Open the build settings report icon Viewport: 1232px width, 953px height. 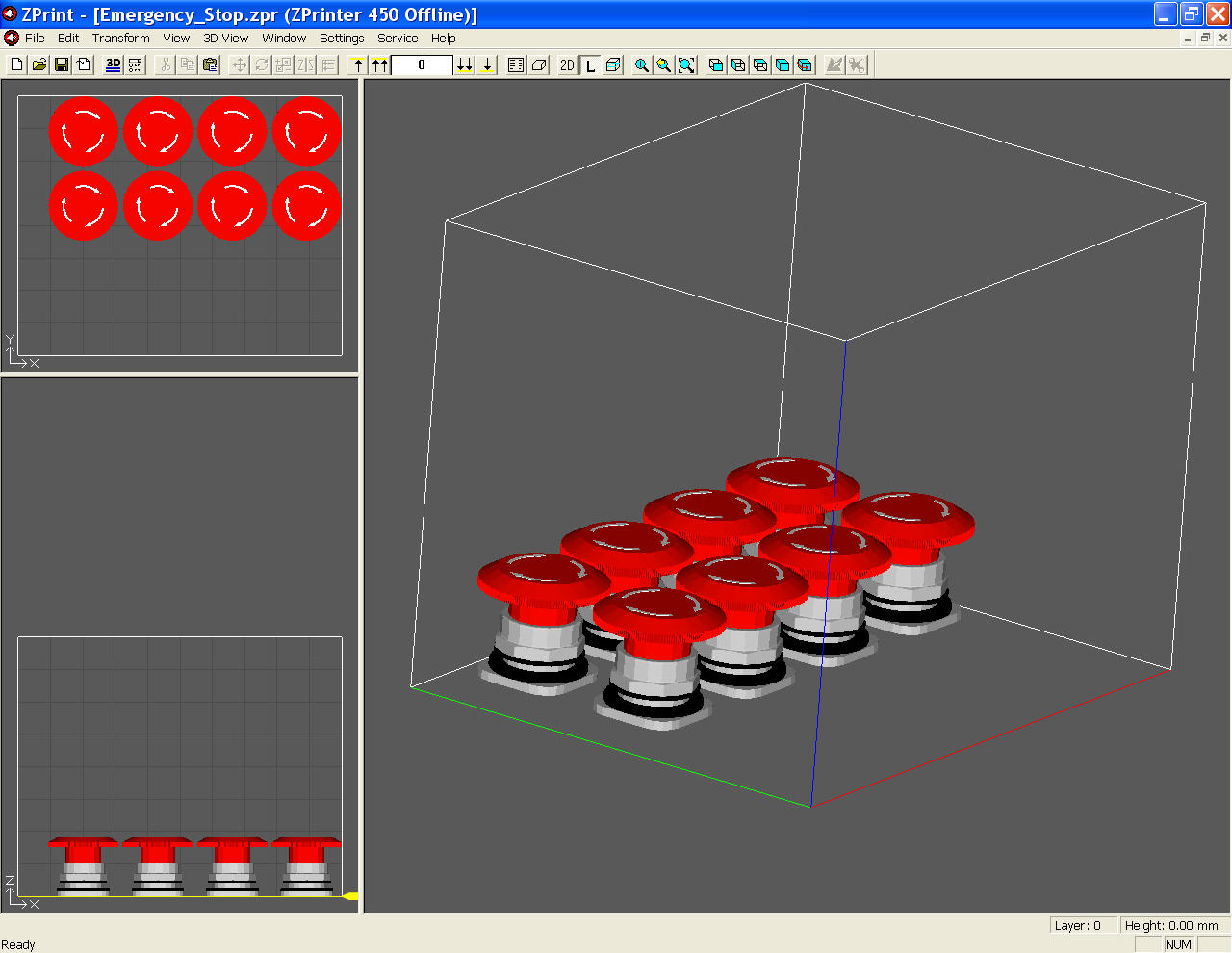(x=515, y=64)
